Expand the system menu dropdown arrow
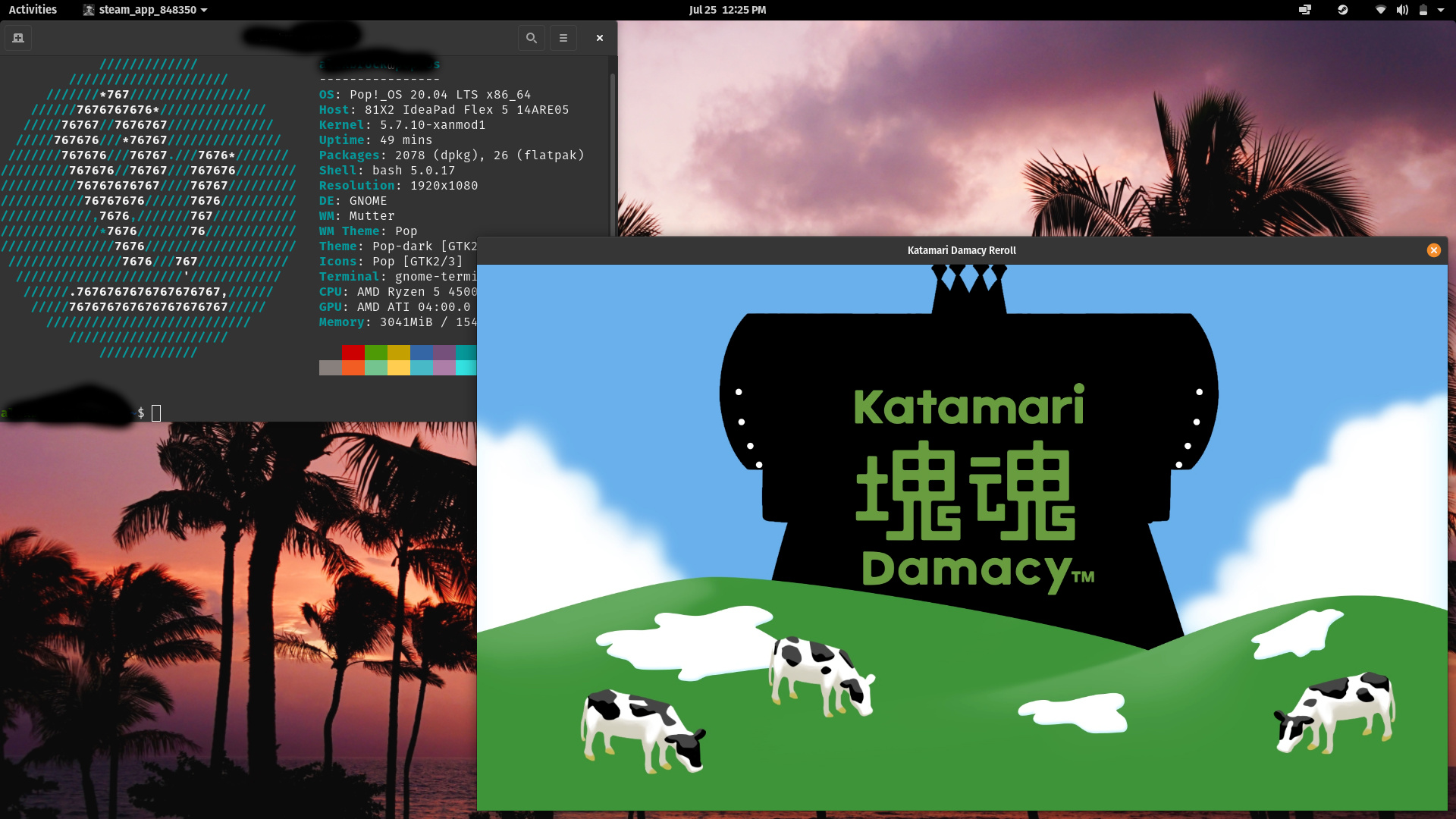1456x819 pixels. pyautogui.click(x=1441, y=10)
